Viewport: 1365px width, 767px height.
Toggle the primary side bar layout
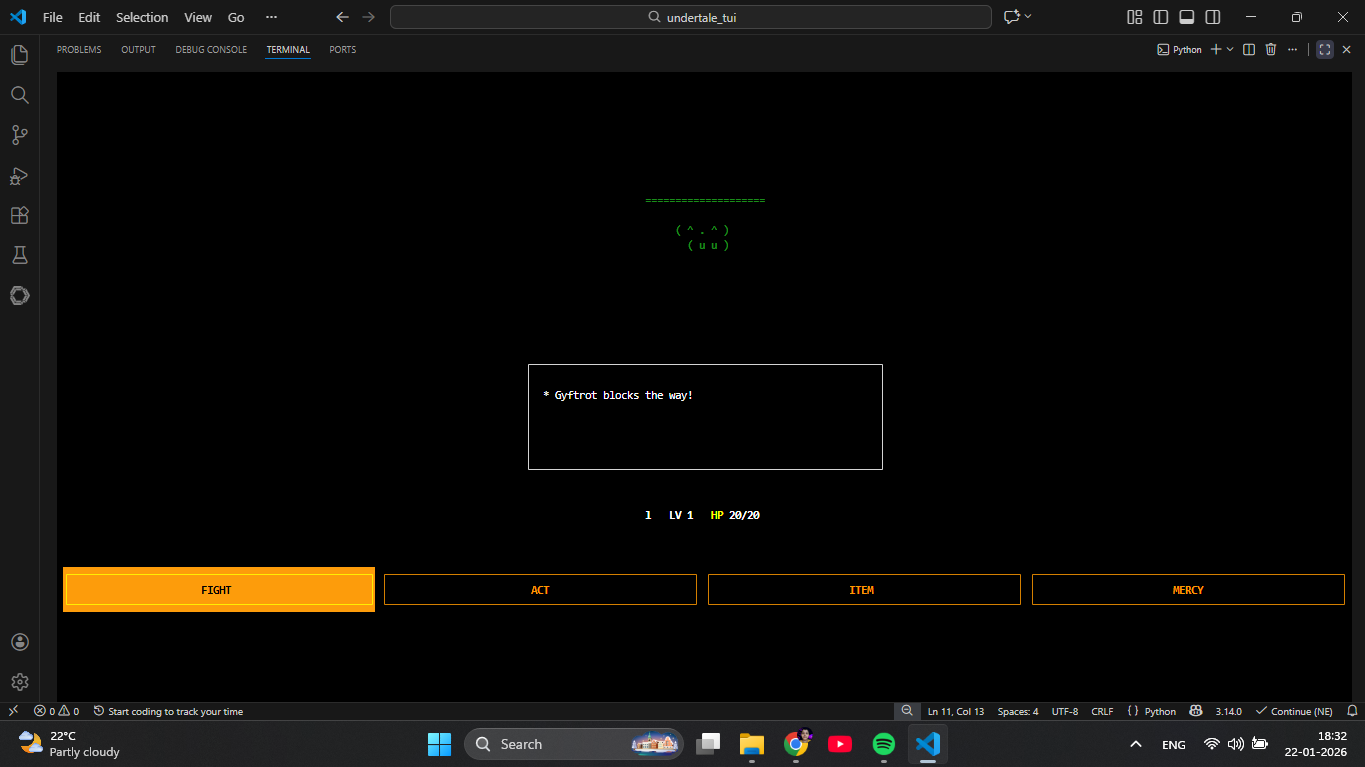tap(1160, 17)
